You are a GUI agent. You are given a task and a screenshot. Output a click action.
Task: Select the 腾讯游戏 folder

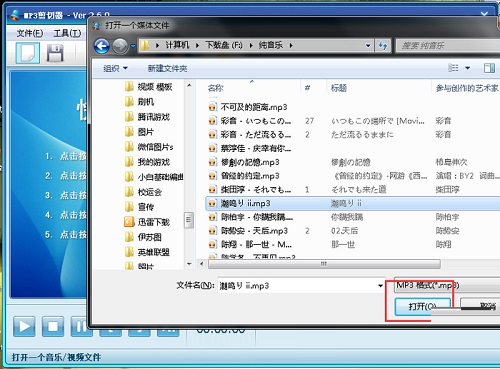154,117
